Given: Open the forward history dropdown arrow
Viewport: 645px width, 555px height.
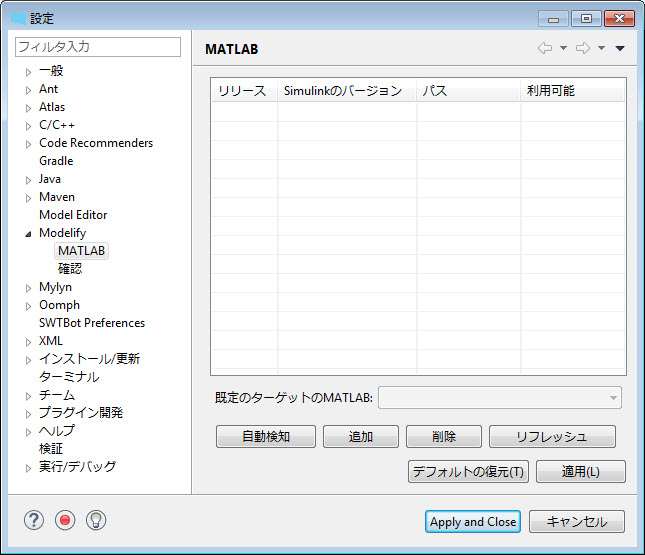Looking at the screenshot, I should click(x=601, y=48).
